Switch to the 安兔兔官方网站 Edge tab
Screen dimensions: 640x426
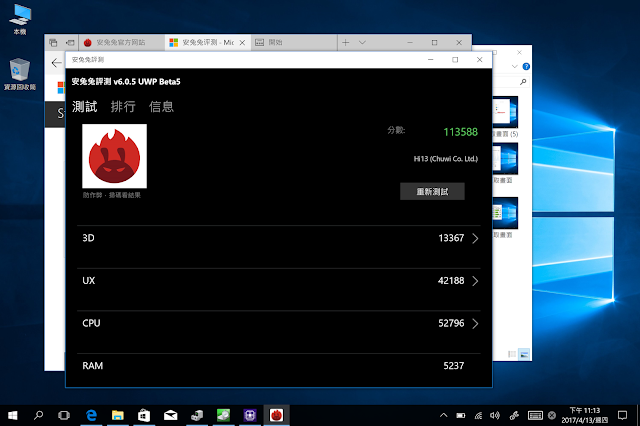point(121,42)
